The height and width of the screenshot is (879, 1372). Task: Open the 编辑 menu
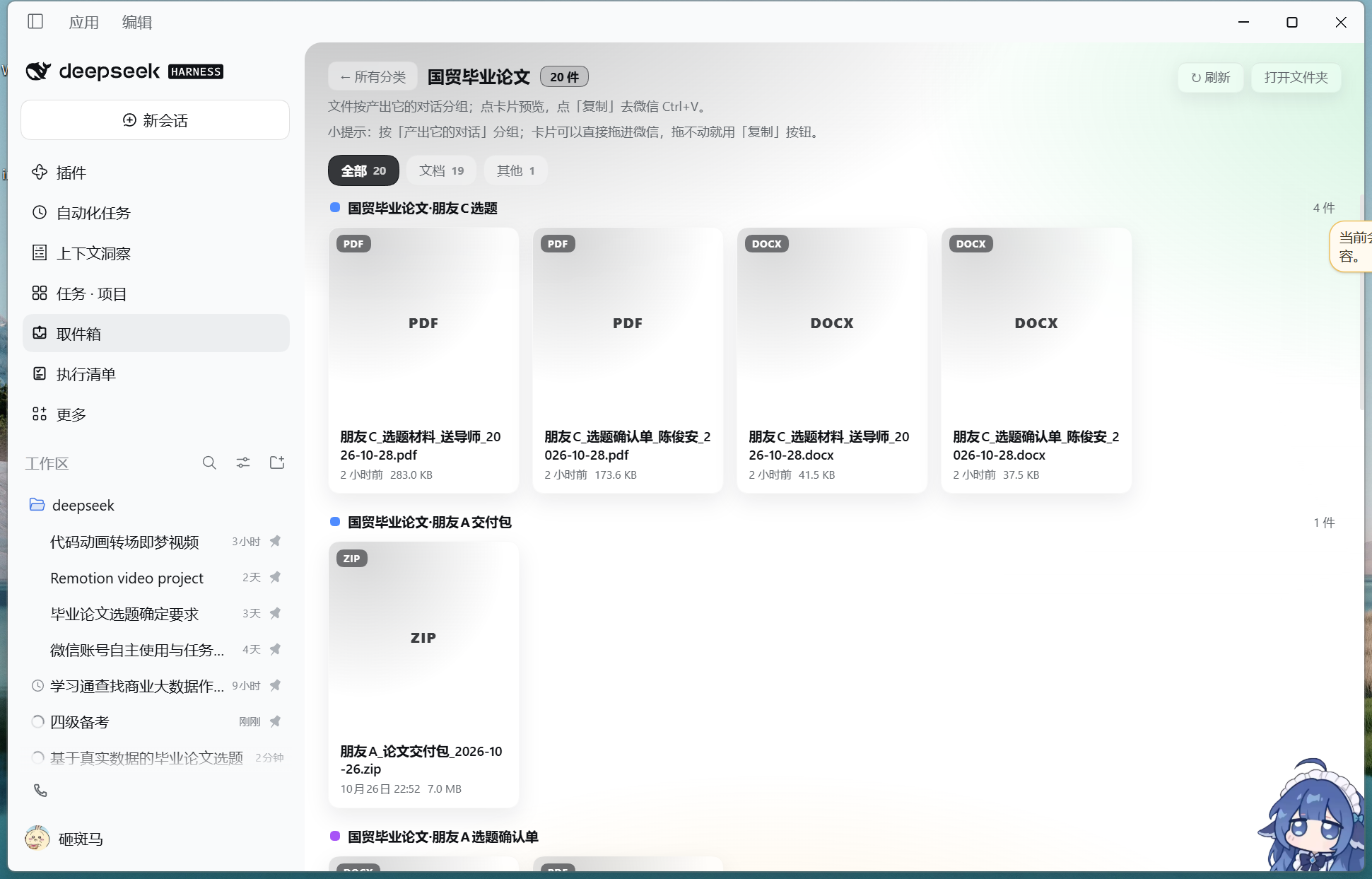137,23
